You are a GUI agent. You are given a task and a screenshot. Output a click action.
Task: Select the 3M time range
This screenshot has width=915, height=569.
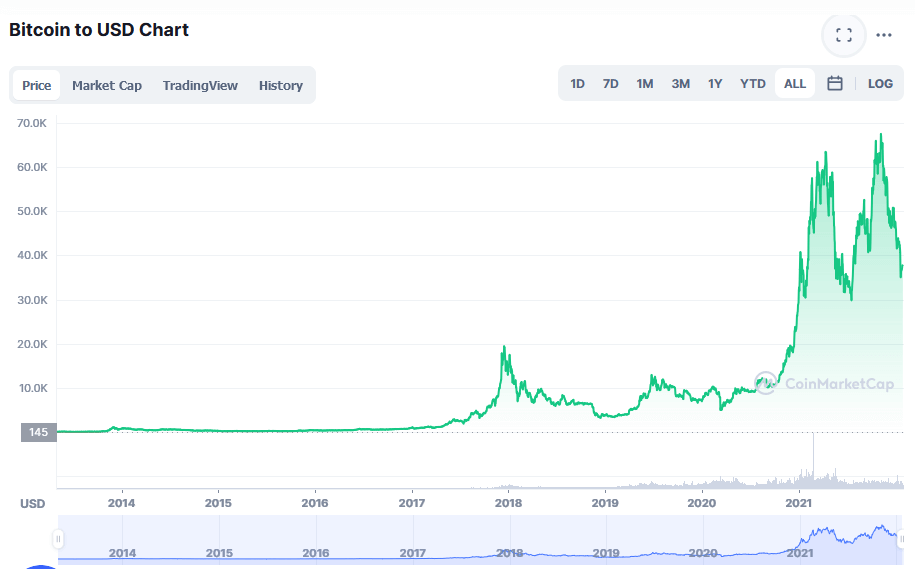coord(680,84)
